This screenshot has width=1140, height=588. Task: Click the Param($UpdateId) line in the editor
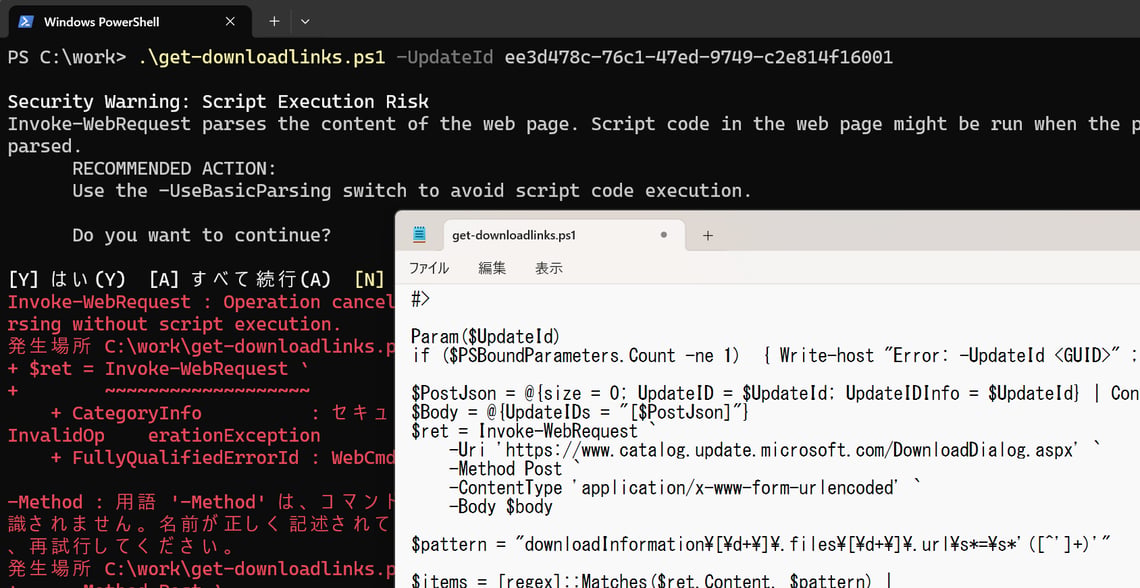tap(486, 337)
